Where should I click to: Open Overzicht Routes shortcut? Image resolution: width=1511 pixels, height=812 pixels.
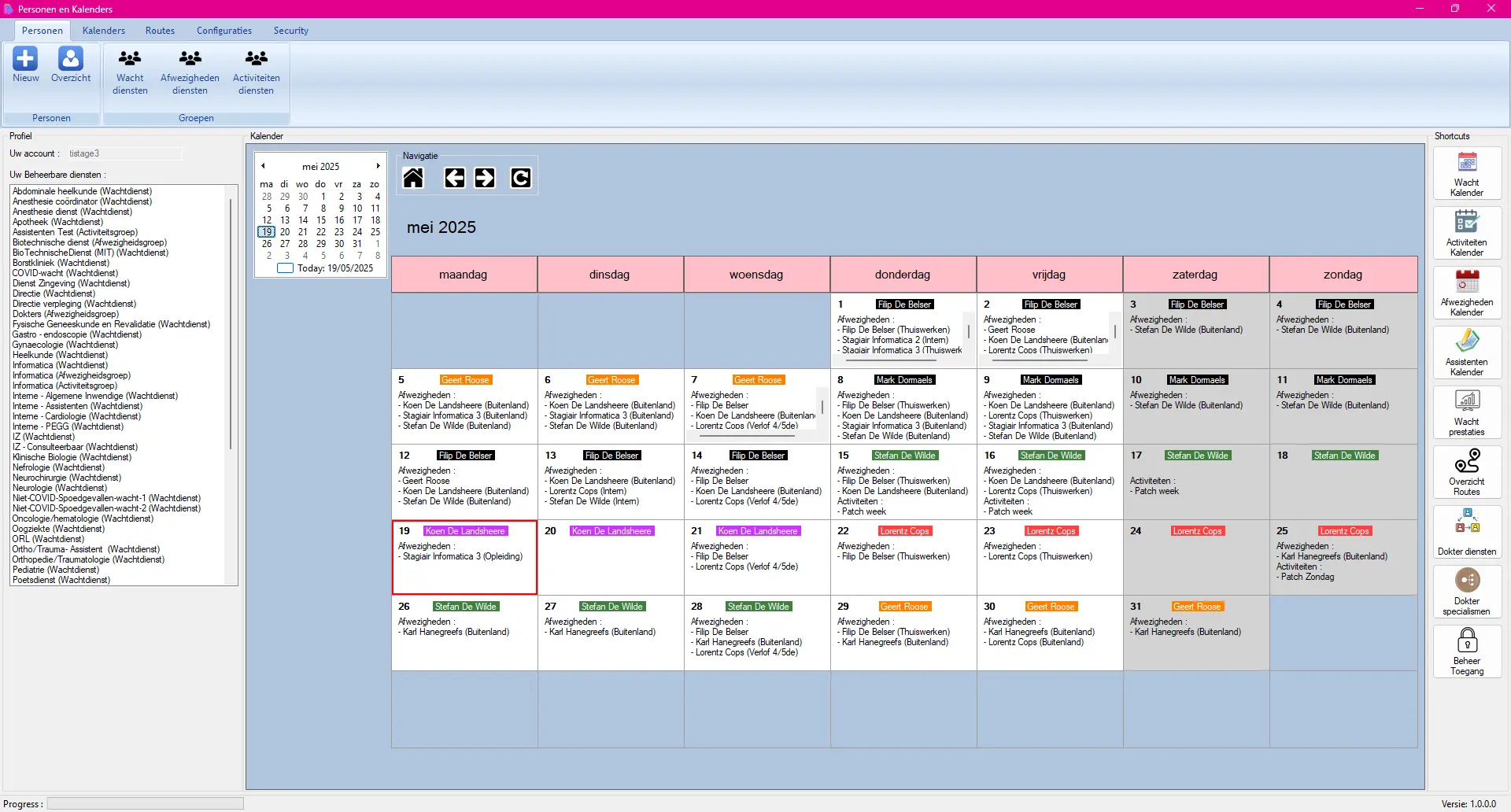pos(1467,472)
